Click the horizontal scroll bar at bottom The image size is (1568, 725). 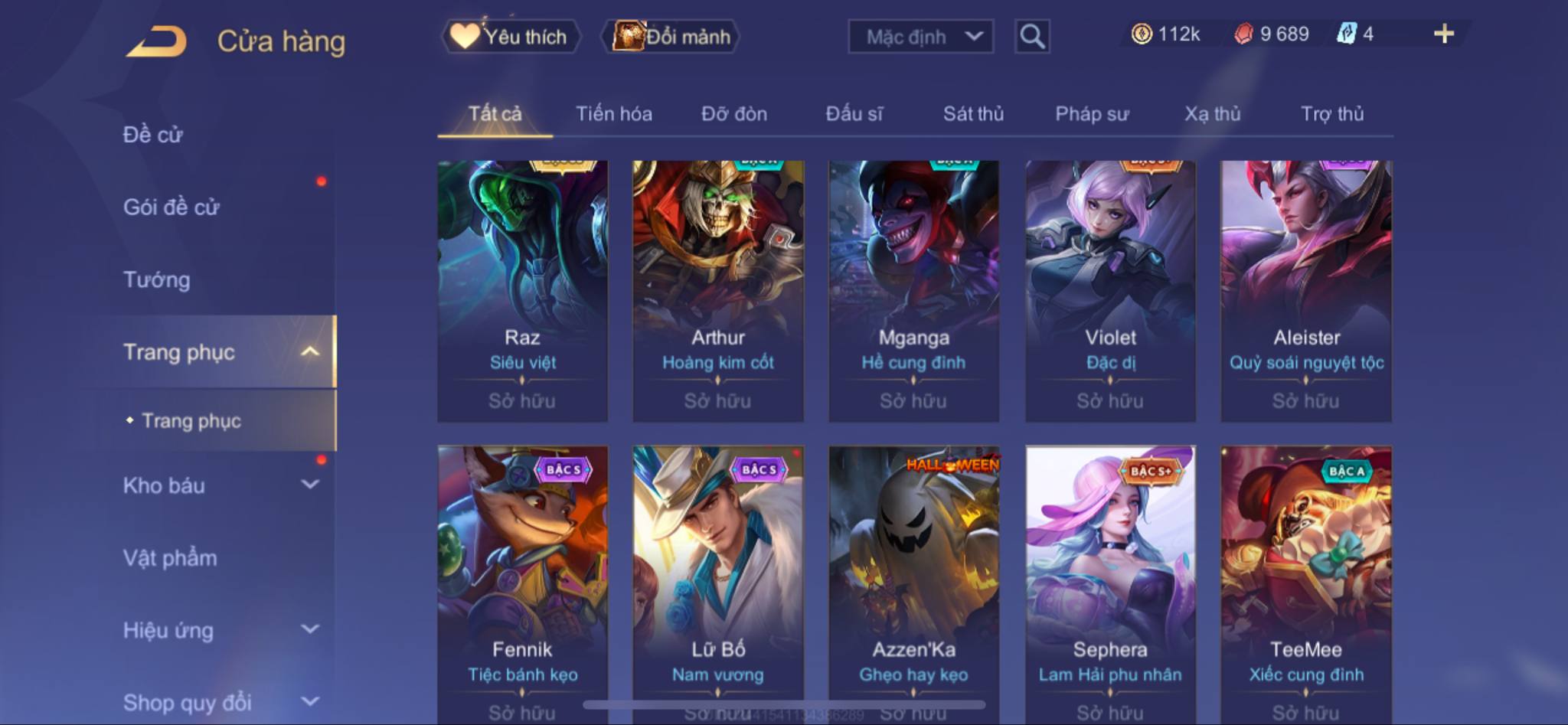tap(784, 704)
